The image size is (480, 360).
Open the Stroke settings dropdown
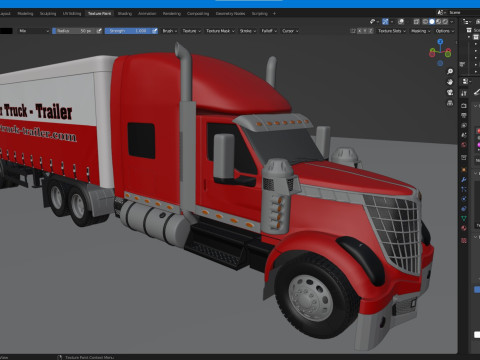click(x=248, y=31)
